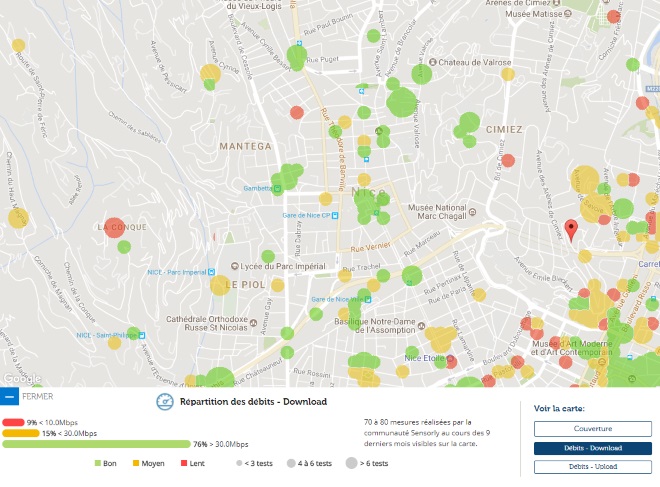Viewport: 660px width, 487px height.
Task: Select the Débits - Download map view
Action: (592, 447)
